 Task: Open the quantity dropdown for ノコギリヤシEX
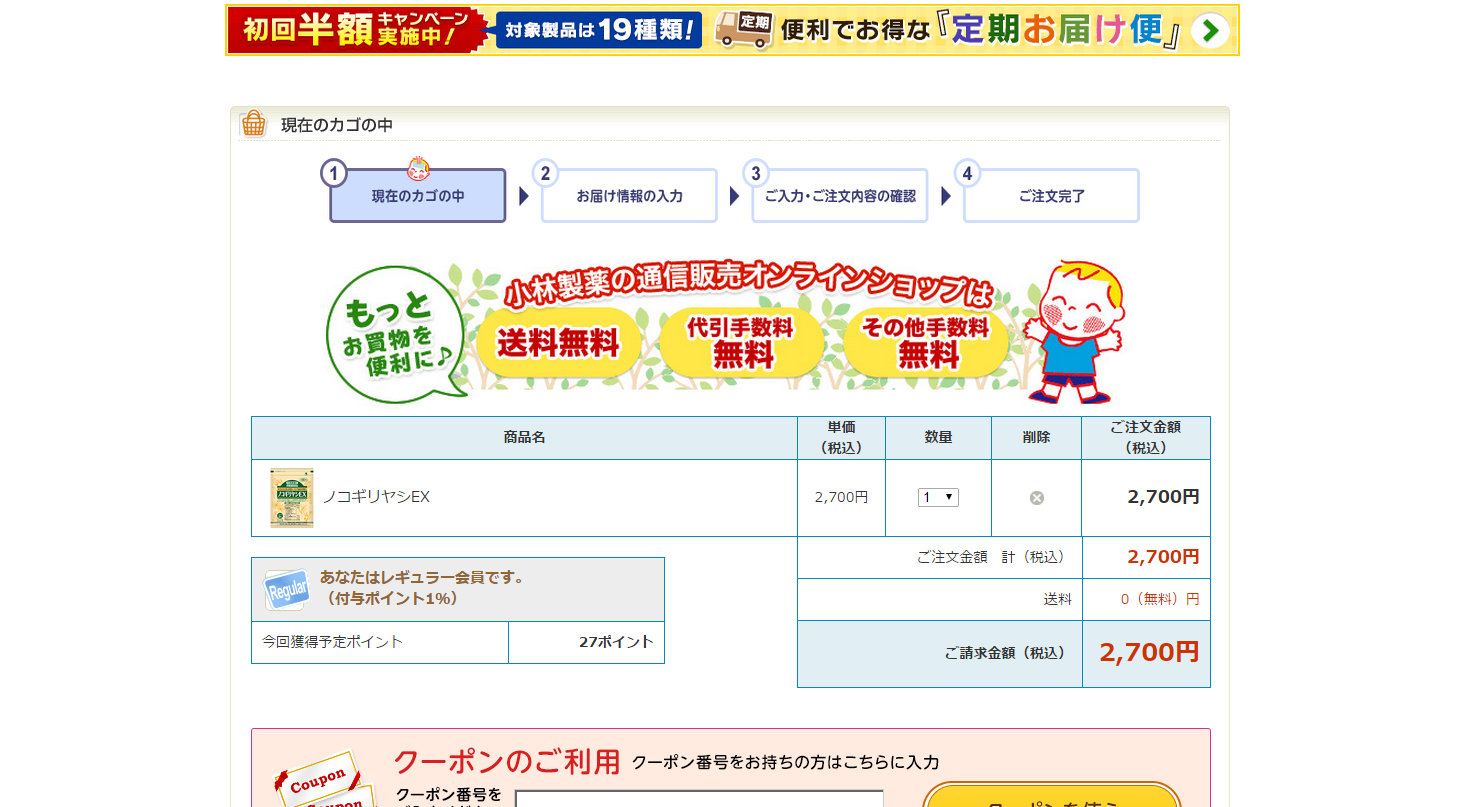tap(938, 497)
